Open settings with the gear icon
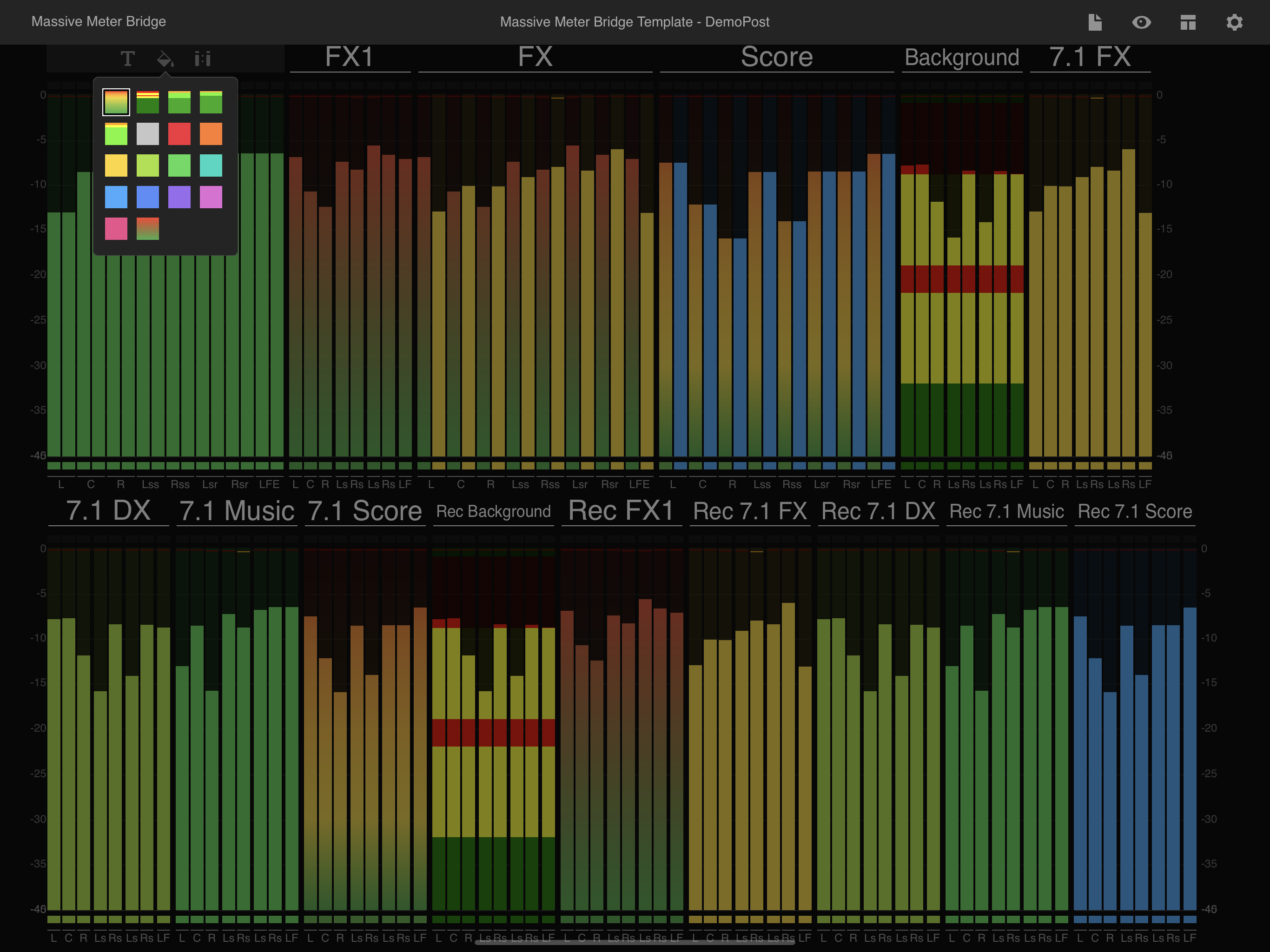This screenshot has height=952, width=1270. coord(1234,22)
